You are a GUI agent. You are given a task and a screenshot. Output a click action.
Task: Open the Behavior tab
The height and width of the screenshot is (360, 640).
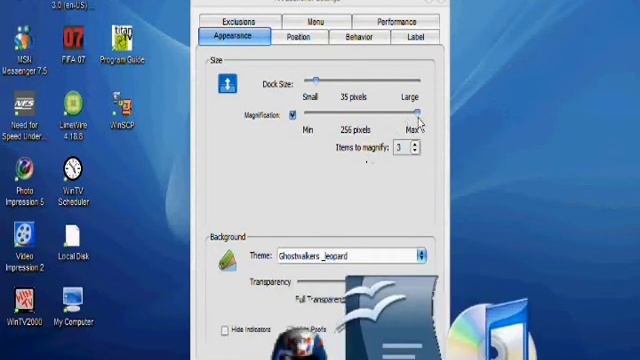(359, 37)
